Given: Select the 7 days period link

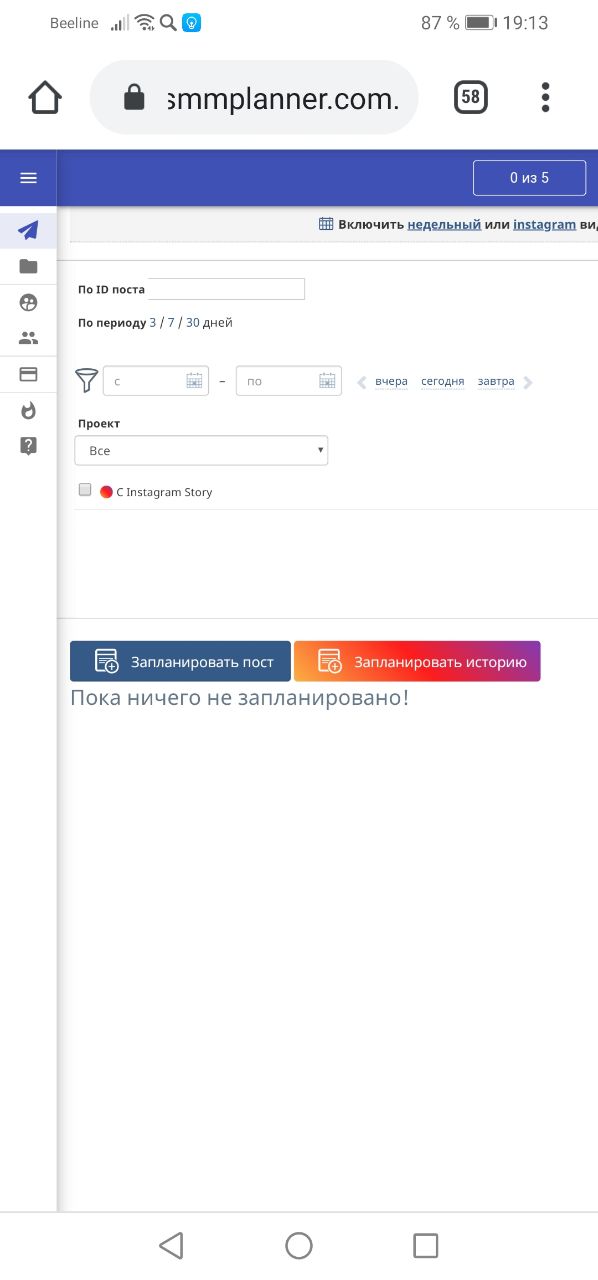Looking at the screenshot, I should click(x=171, y=323).
